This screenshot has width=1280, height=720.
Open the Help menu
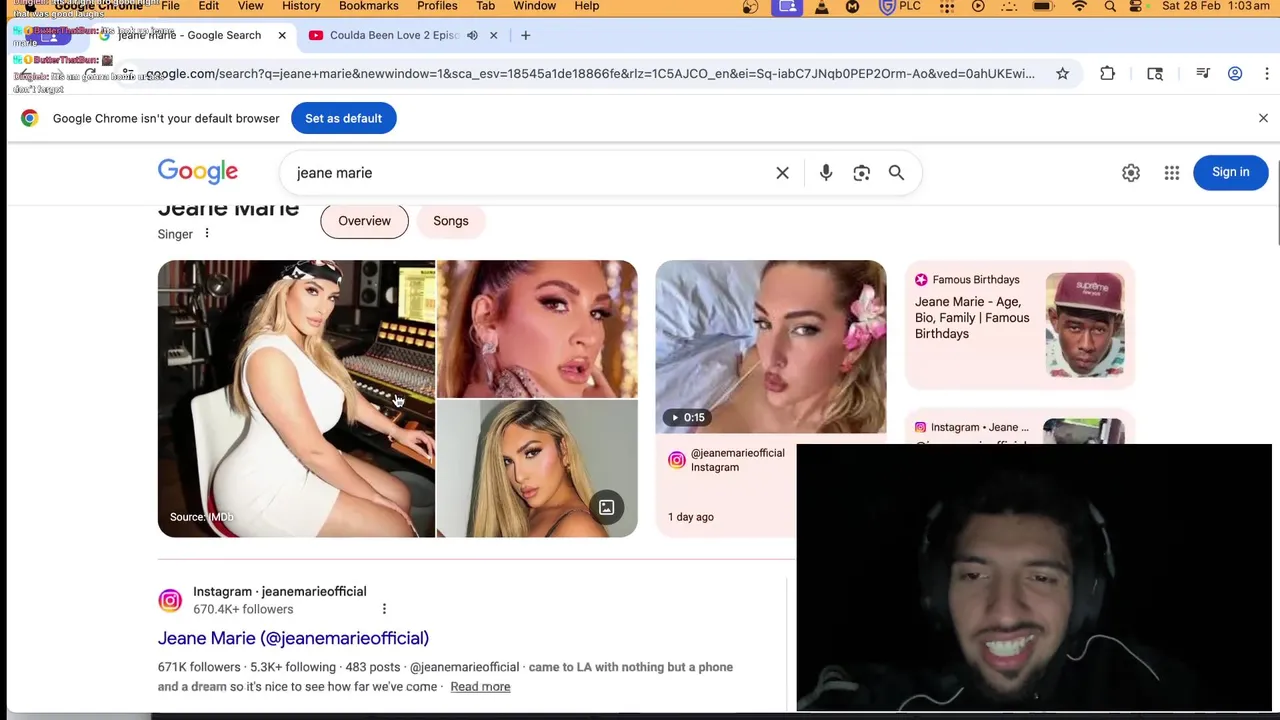[586, 6]
